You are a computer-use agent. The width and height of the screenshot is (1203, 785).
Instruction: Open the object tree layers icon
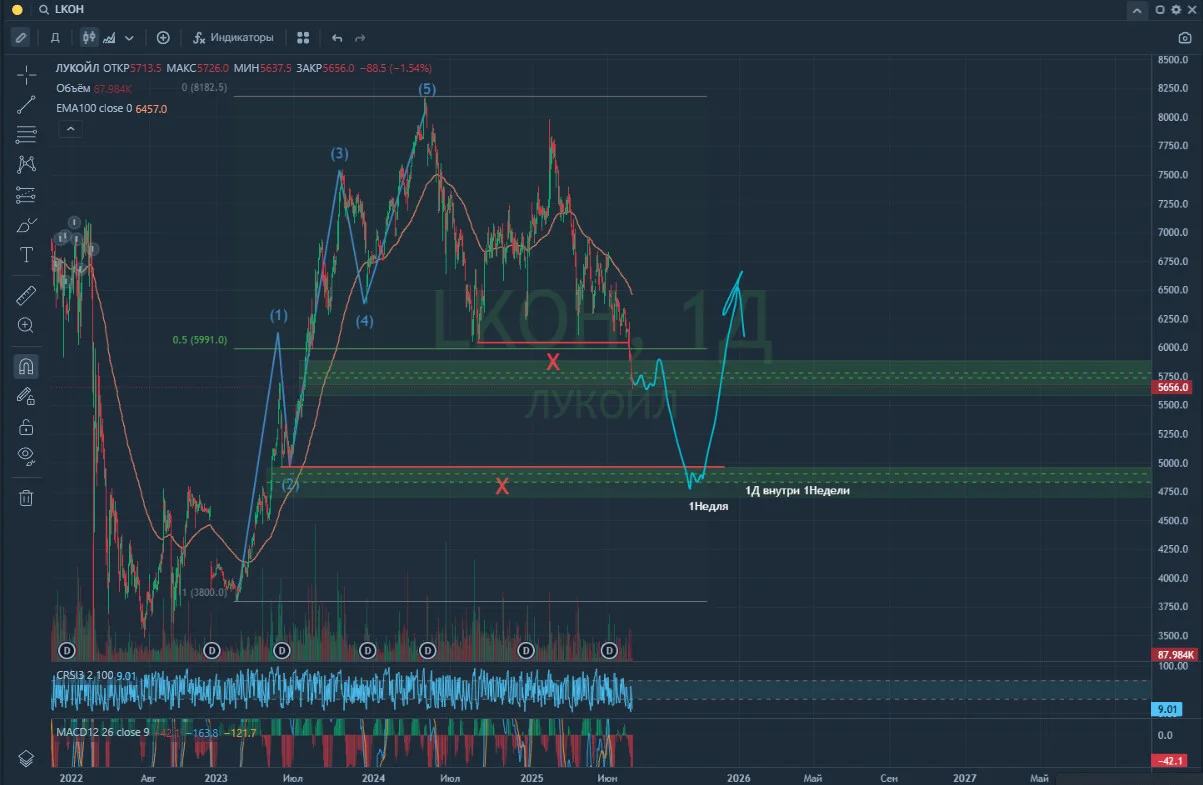[26, 758]
